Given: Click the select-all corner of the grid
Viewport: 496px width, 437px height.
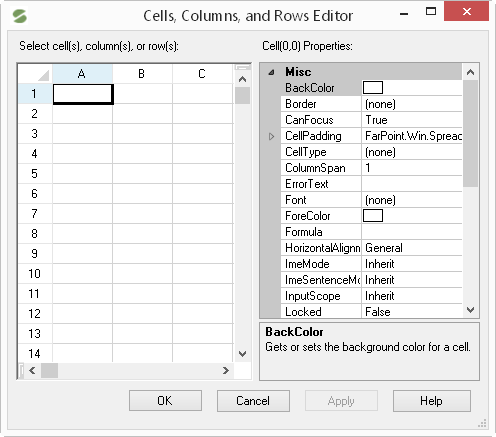Looking at the screenshot, I should (35, 74).
